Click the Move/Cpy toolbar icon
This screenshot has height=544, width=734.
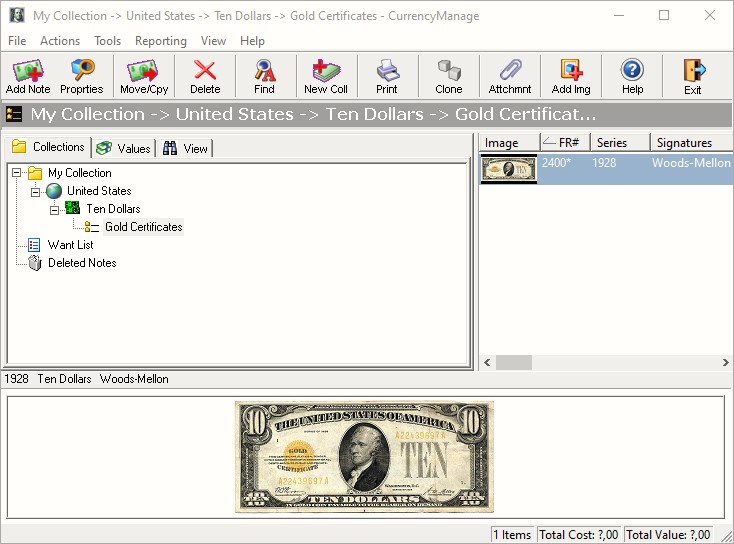point(143,70)
